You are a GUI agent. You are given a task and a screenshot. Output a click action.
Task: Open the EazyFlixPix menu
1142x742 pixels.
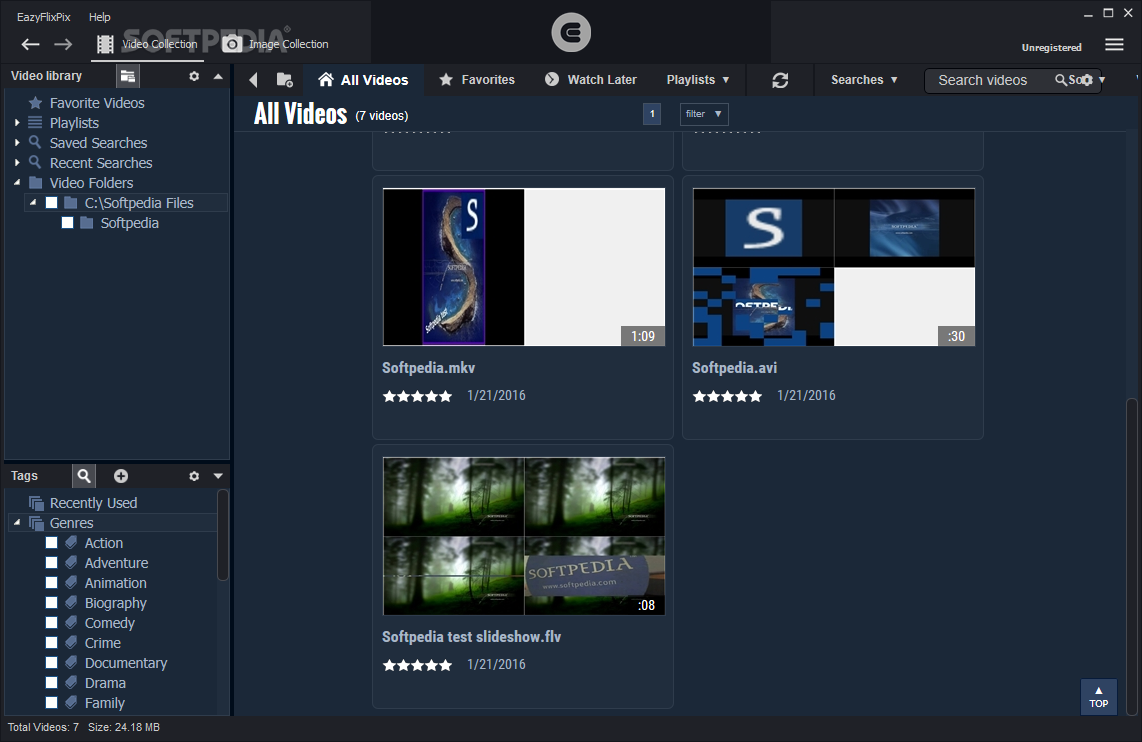(44, 17)
